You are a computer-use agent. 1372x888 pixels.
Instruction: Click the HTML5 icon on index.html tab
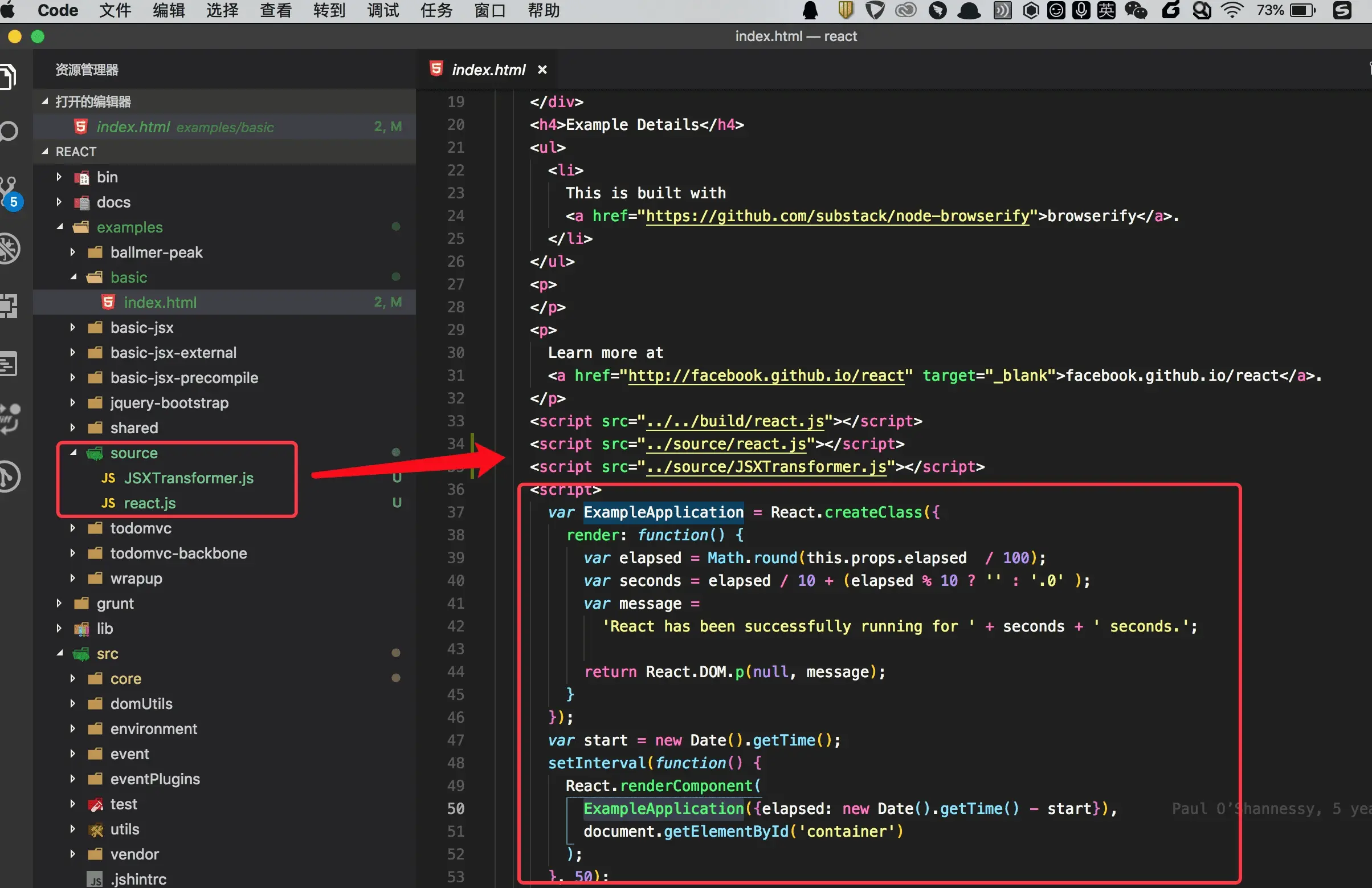pos(436,69)
